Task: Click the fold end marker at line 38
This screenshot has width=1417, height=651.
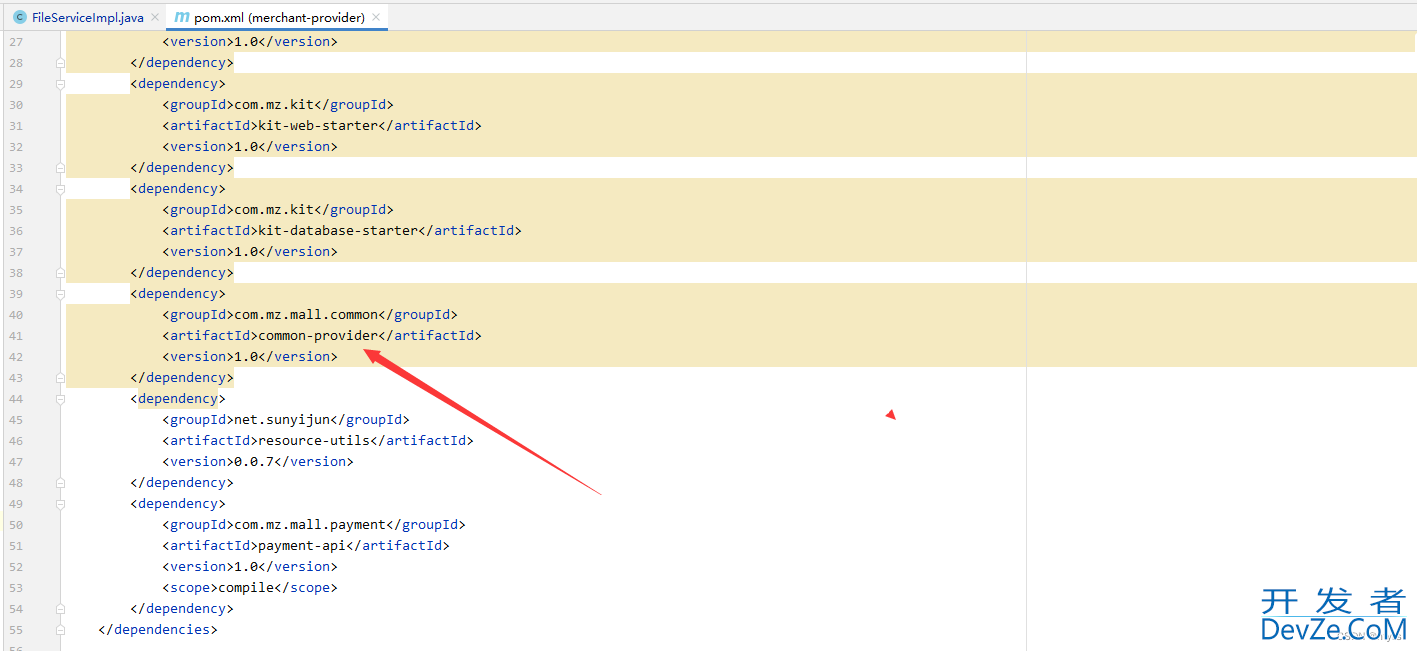Action: click(x=61, y=273)
